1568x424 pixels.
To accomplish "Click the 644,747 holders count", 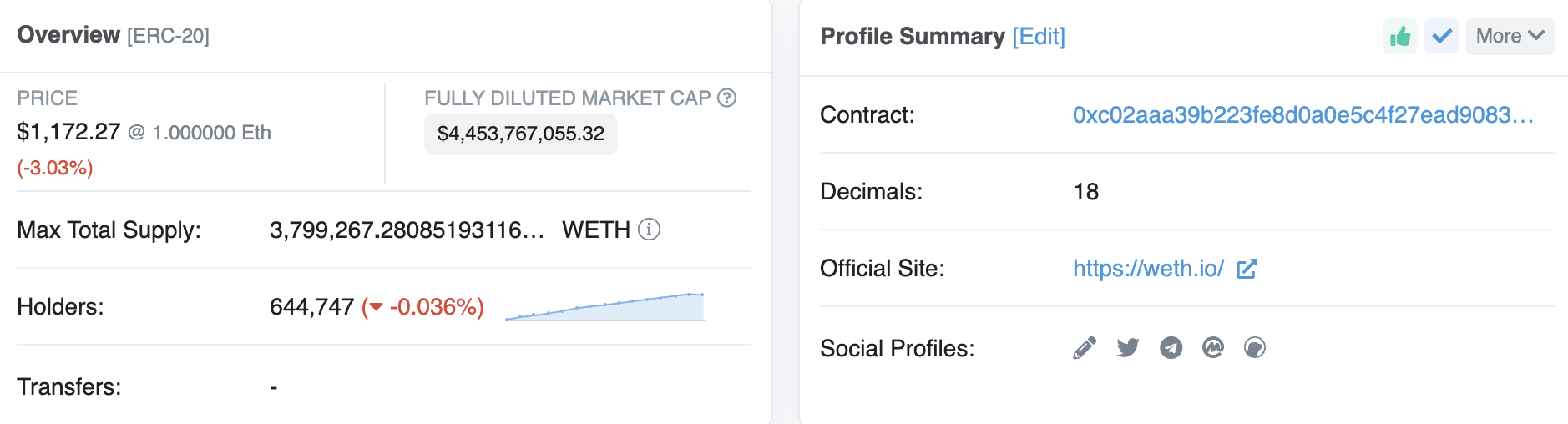I will point(311,307).
